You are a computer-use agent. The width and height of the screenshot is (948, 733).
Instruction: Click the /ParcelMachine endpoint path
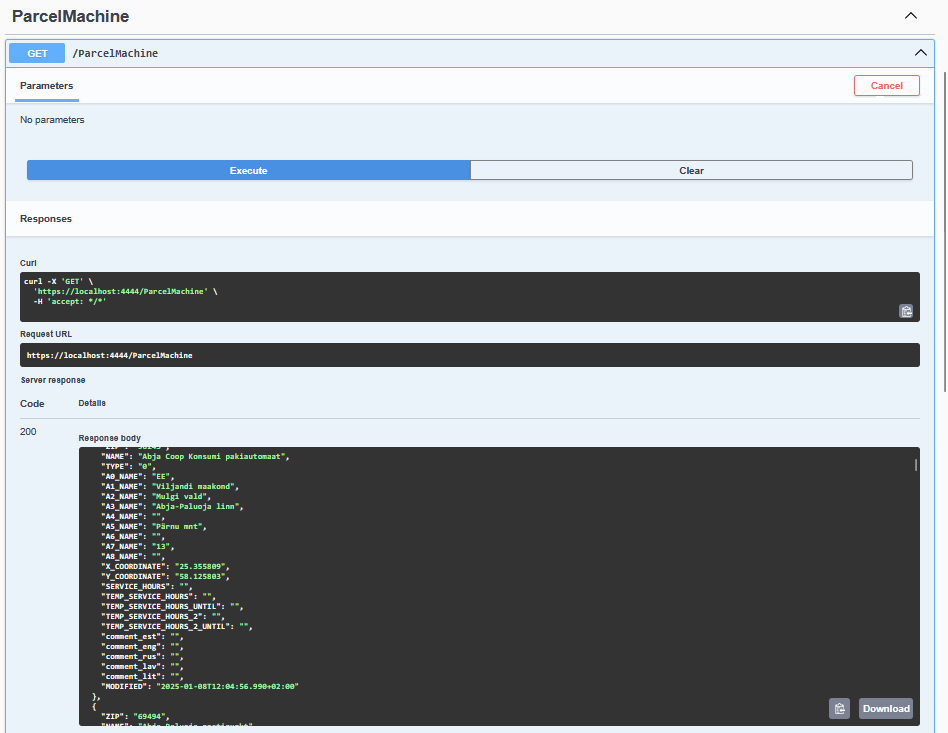[x=115, y=53]
